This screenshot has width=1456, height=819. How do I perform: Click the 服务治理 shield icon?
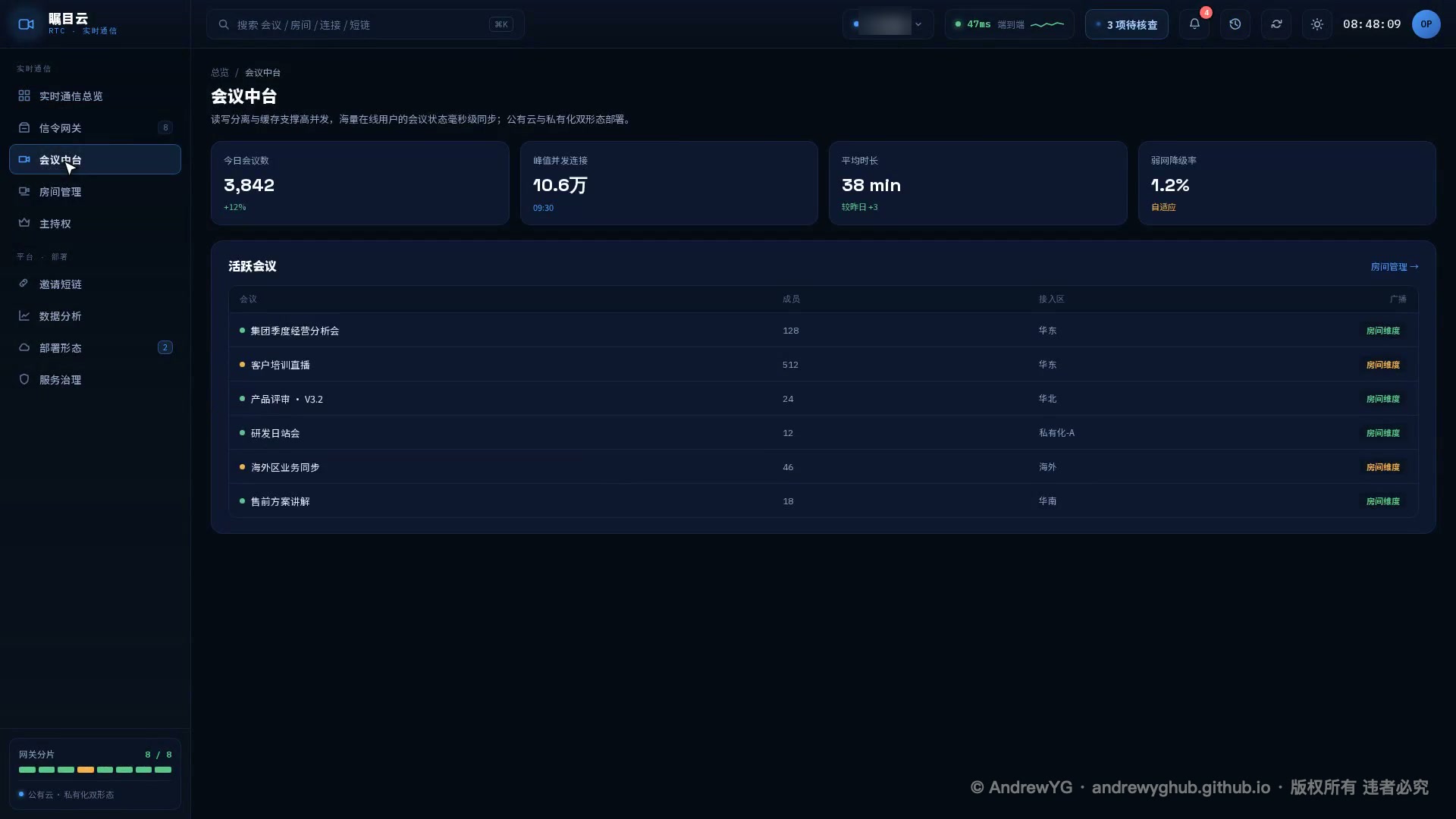[24, 379]
